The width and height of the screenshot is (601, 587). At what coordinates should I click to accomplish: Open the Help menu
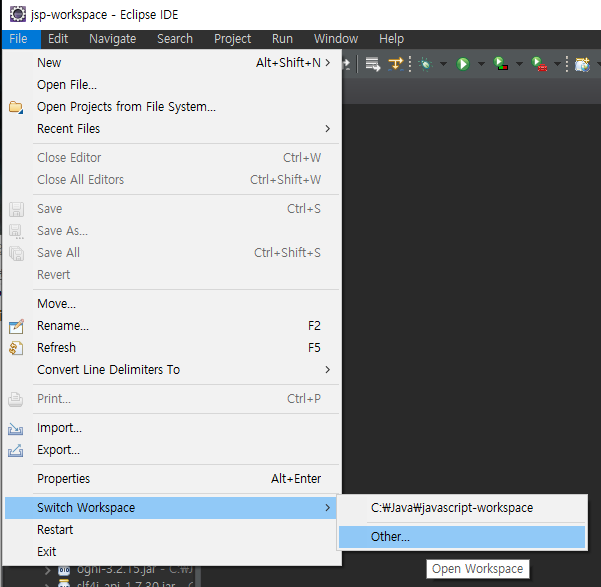391,39
